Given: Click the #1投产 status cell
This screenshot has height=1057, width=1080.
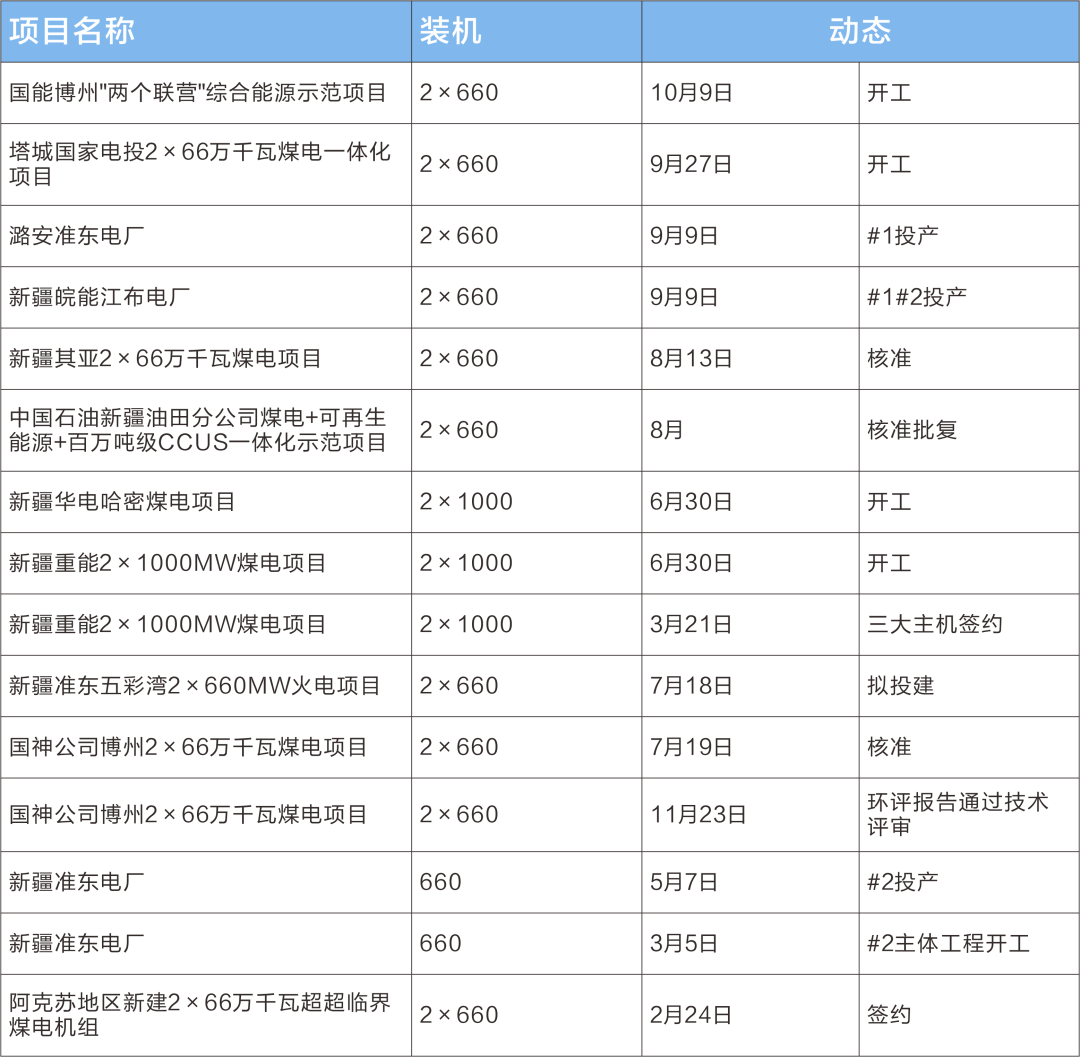Looking at the screenshot, I should click(x=969, y=236).
